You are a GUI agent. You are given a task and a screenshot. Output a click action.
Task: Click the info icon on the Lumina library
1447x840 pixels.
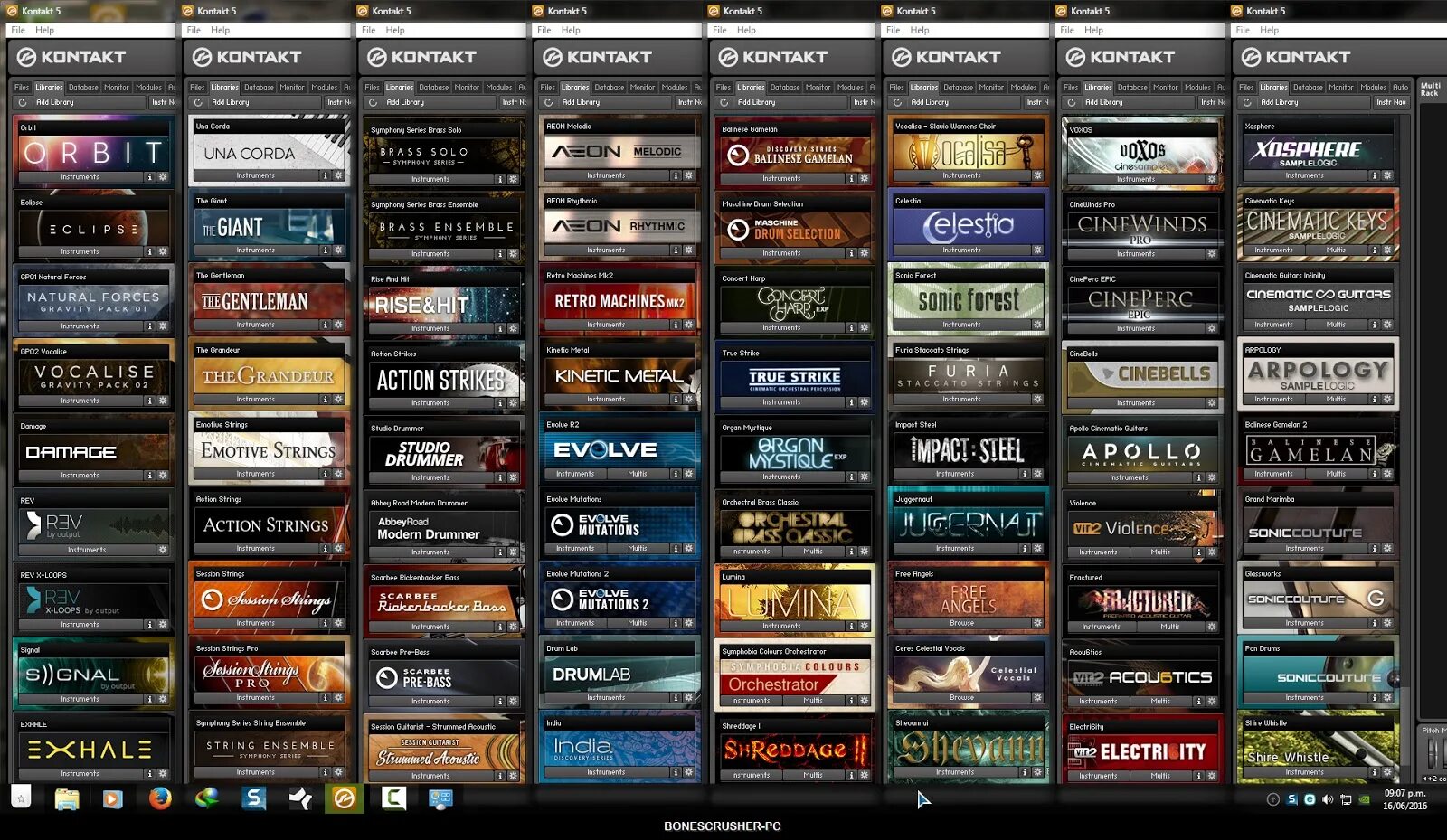(x=851, y=626)
